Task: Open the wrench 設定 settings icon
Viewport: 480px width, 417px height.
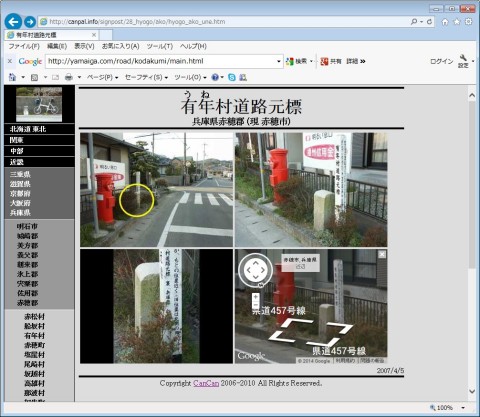Action: [x=463, y=61]
